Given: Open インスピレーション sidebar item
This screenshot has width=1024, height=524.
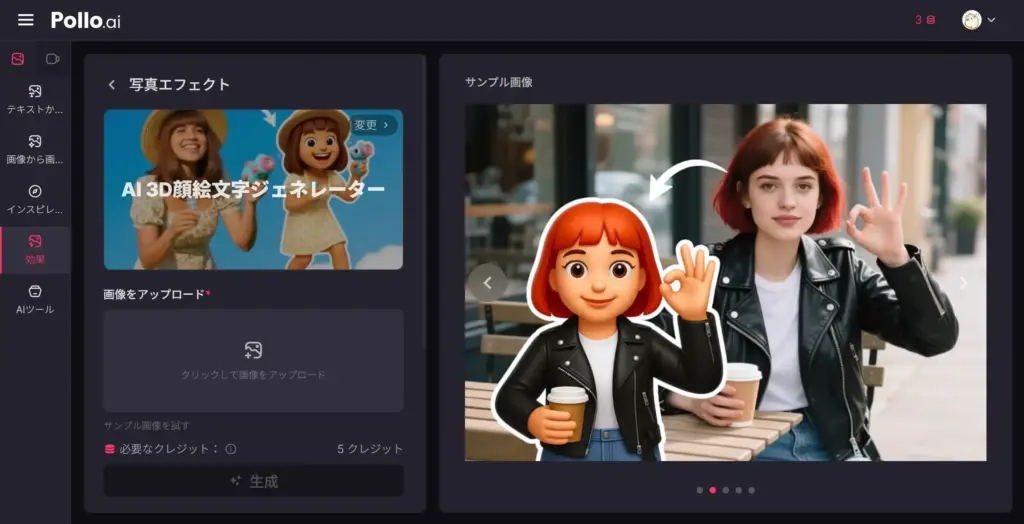Looking at the screenshot, I should tap(35, 199).
